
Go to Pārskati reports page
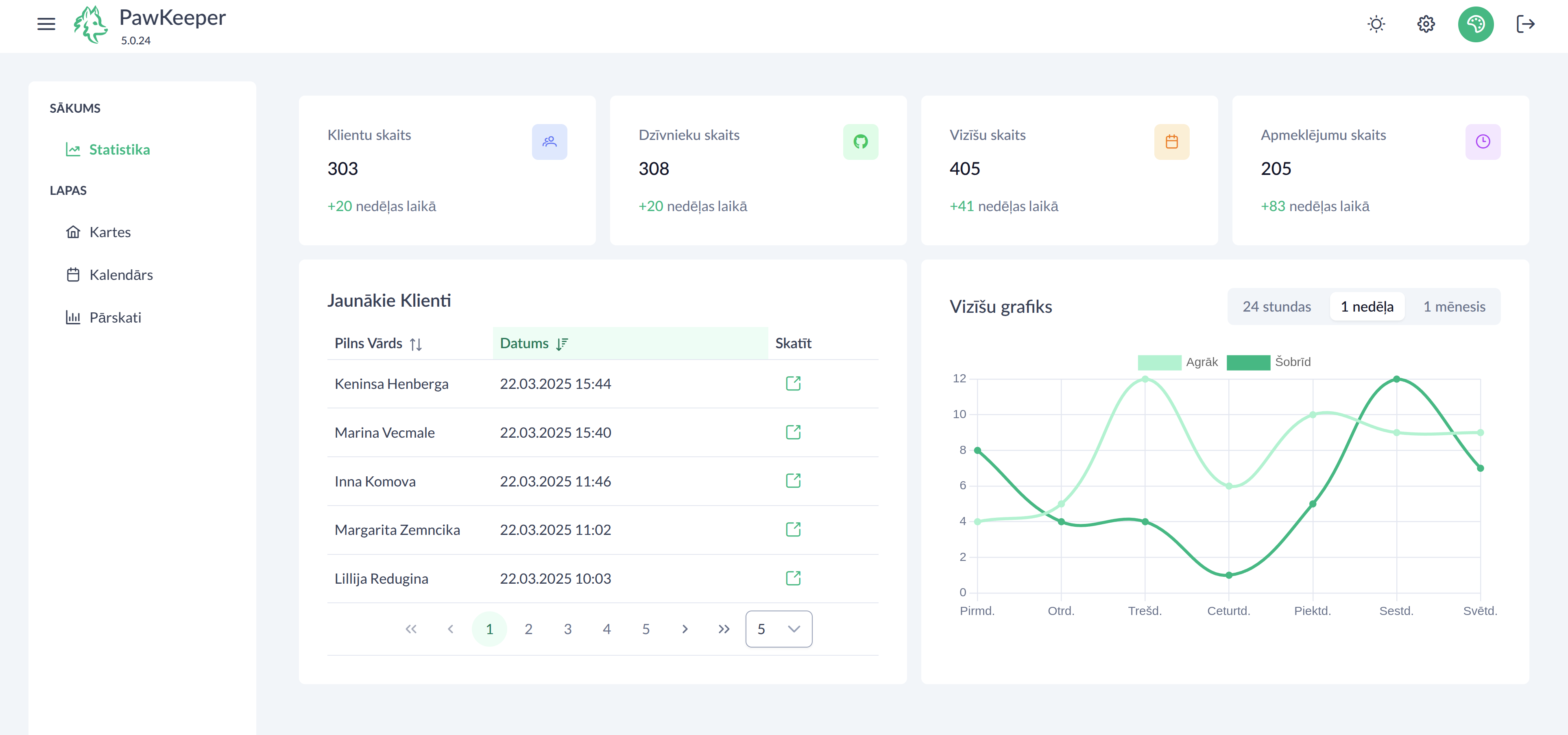pyautogui.click(x=114, y=318)
